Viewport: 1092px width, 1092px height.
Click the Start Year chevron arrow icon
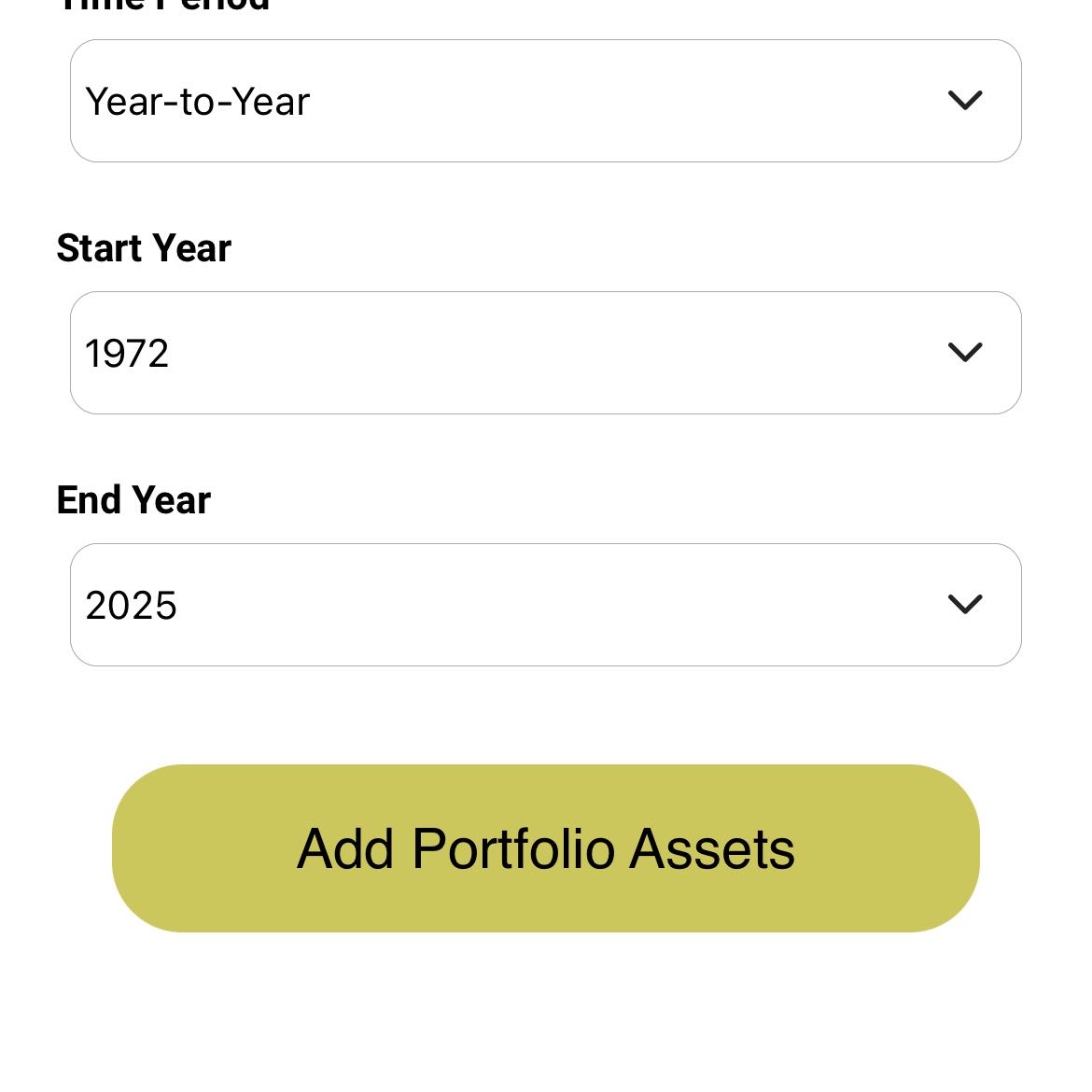pyautogui.click(x=964, y=352)
